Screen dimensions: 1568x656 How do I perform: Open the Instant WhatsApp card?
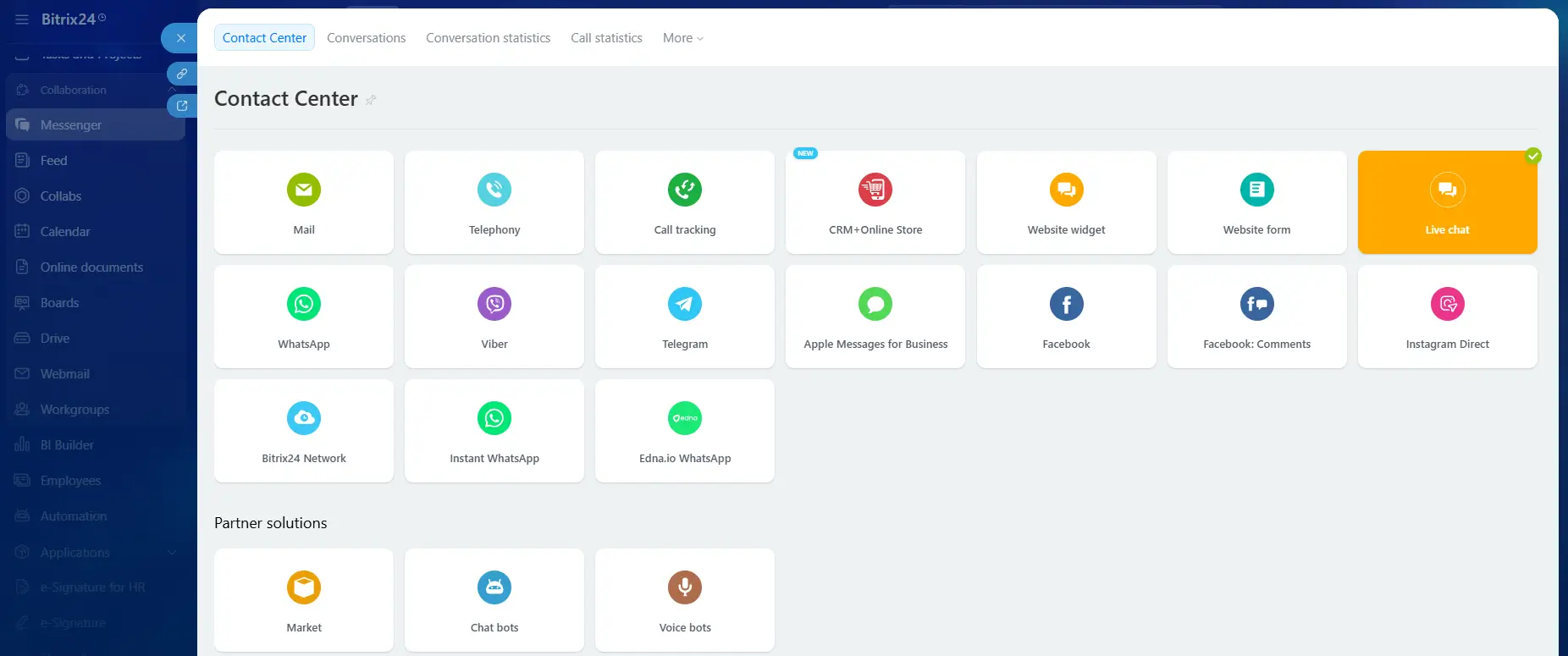point(494,431)
